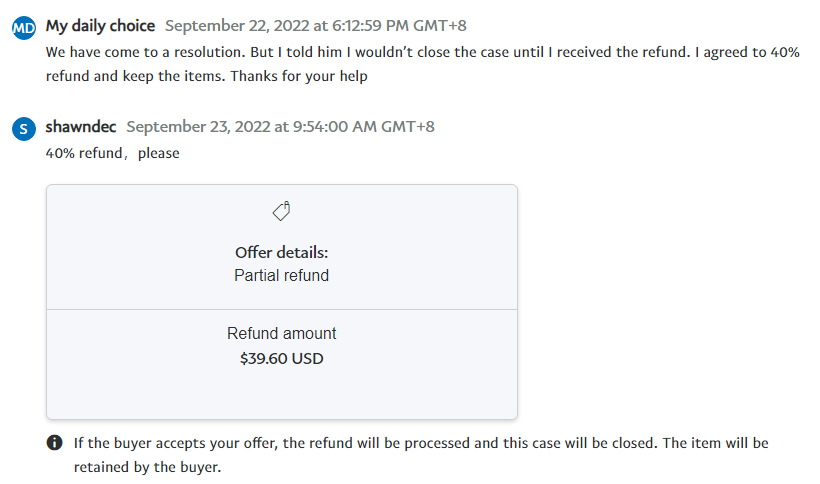Select the "40% refund, please" message
Screen dimensions: 820x484
click(113, 153)
